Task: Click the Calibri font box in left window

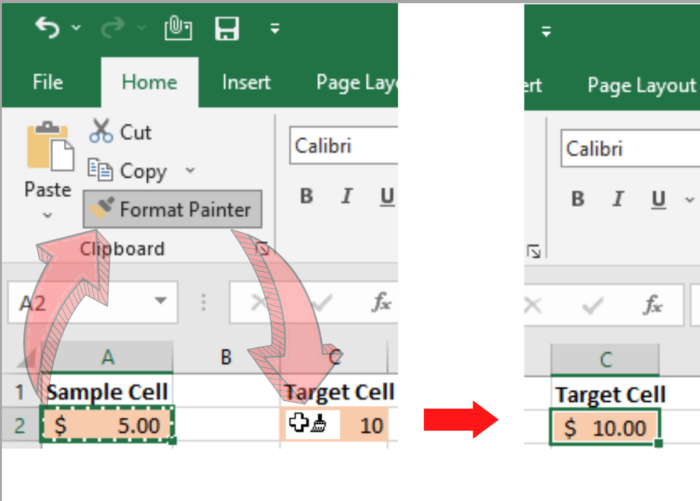Action: click(x=343, y=146)
